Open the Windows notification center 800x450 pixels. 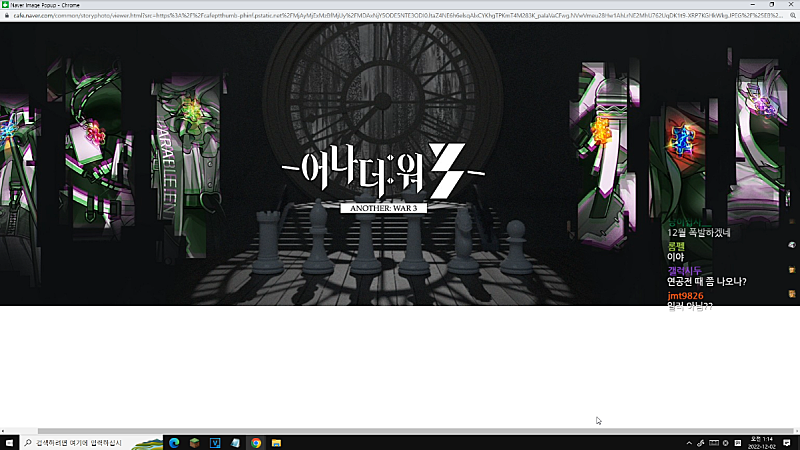pos(787,443)
